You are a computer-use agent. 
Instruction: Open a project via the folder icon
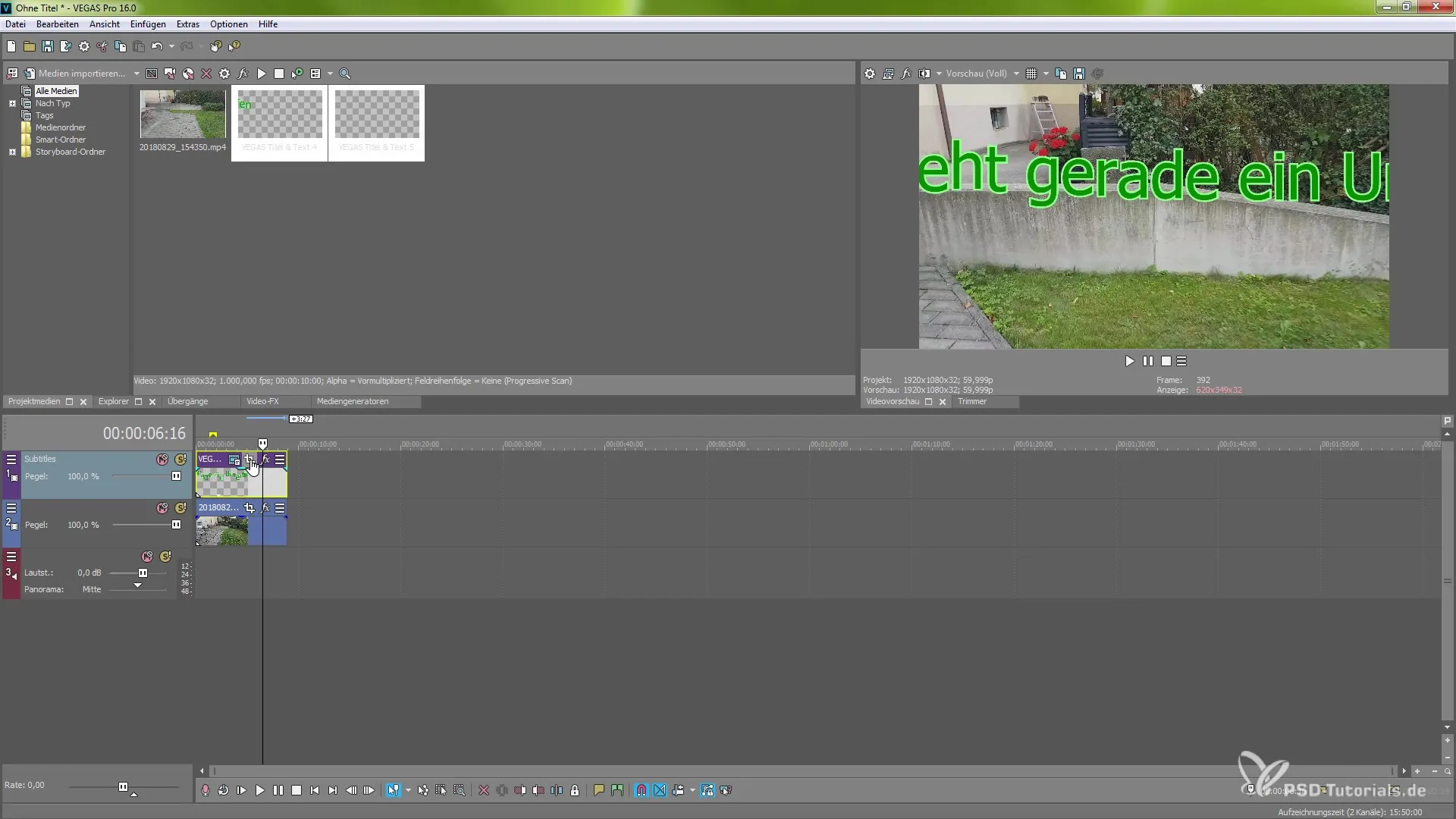pos(30,46)
